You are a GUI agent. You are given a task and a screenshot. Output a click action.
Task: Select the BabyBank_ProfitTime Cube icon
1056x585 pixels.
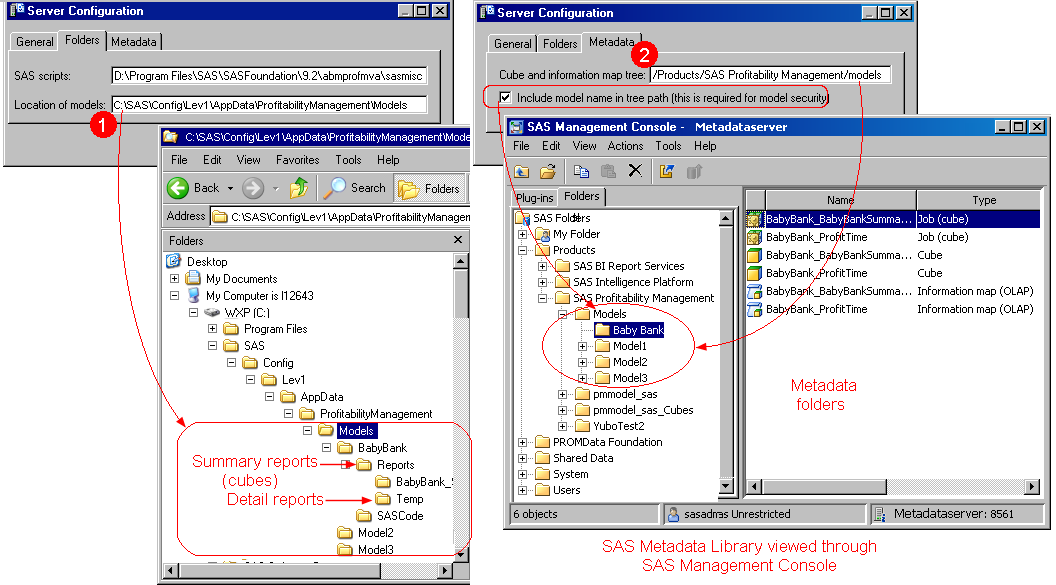(755, 273)
